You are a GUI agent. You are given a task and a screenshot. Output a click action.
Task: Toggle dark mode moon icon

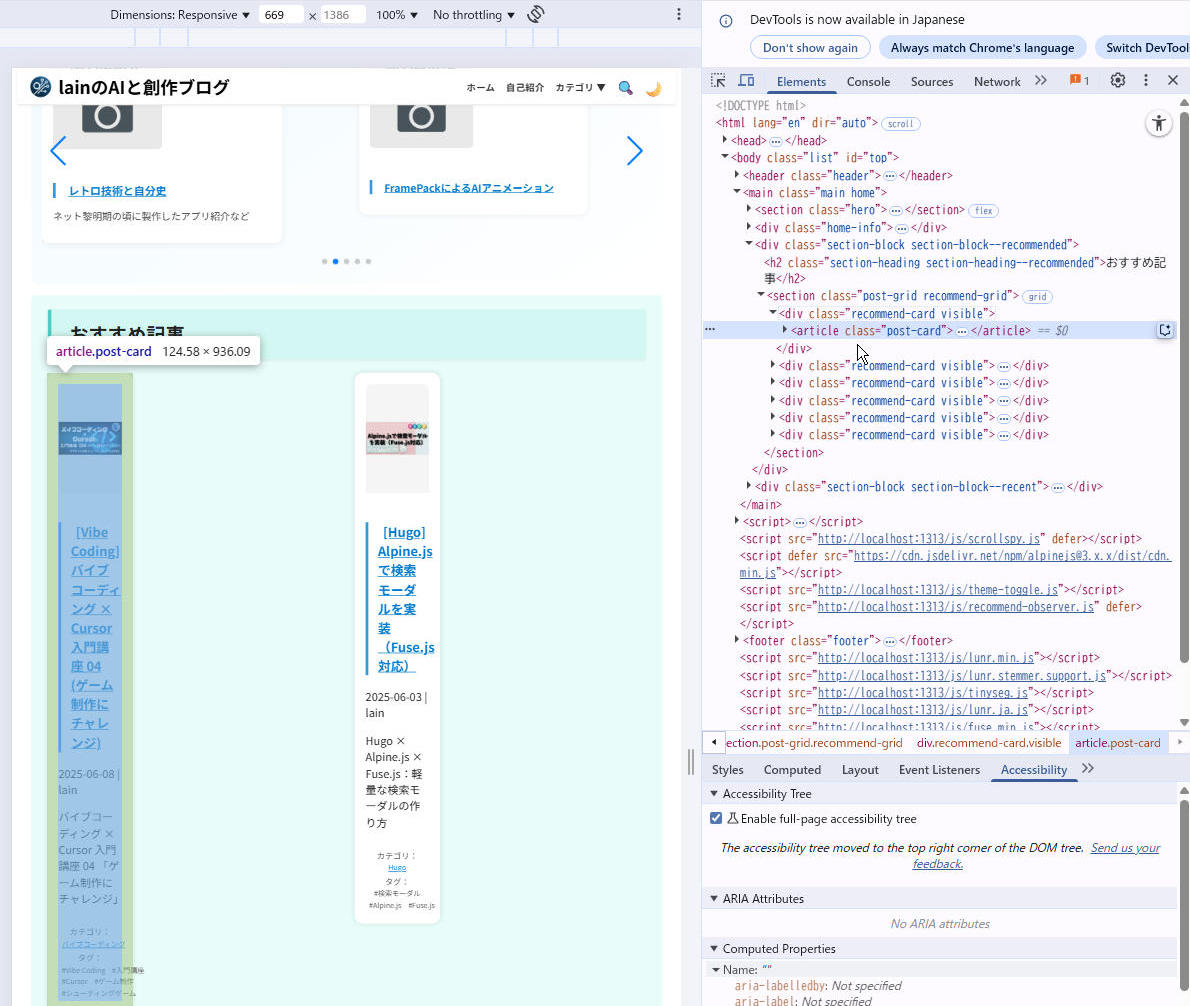coord(653,88)
